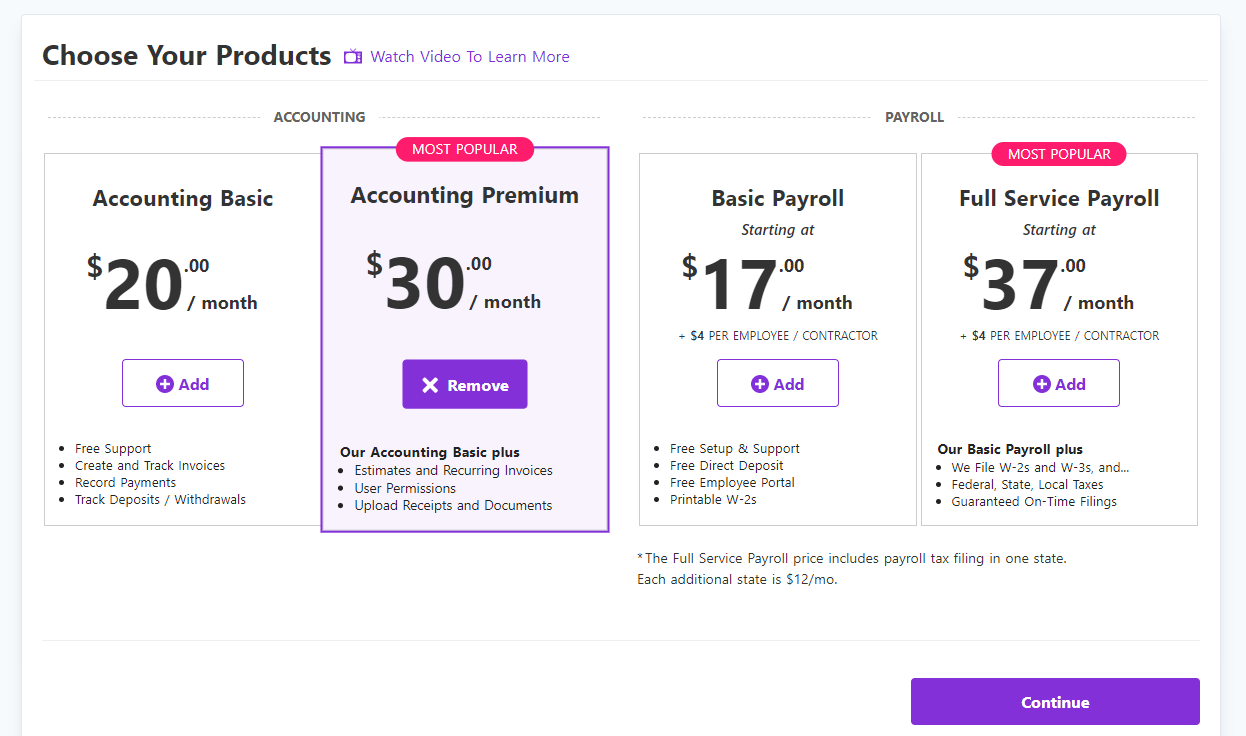1246x736 pixels.
Task: Click the X icon on Remove button
Action: (430, 385)
